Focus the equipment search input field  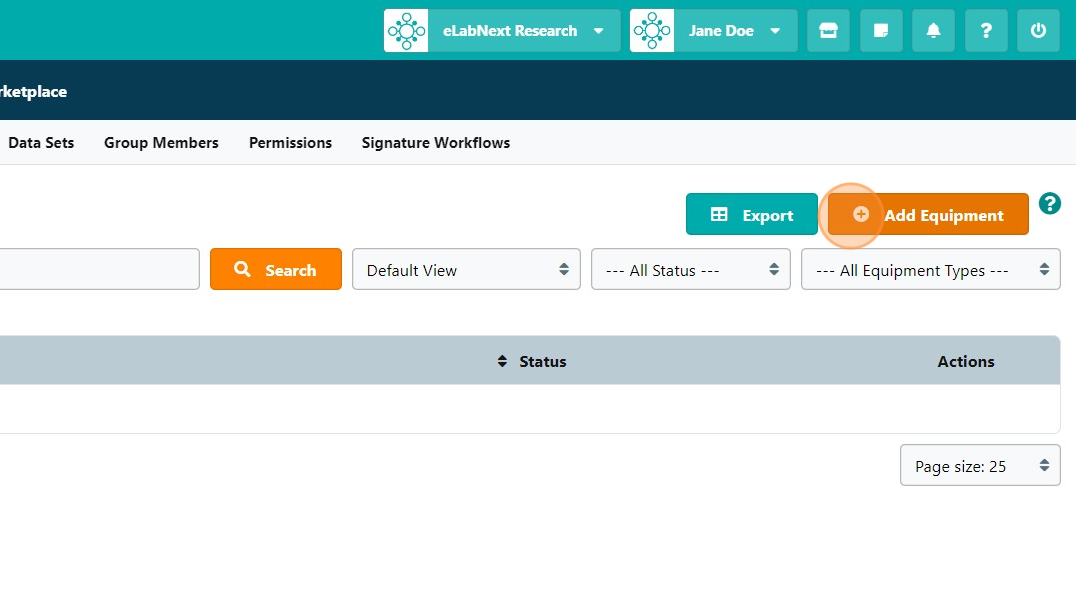point(100,269)
